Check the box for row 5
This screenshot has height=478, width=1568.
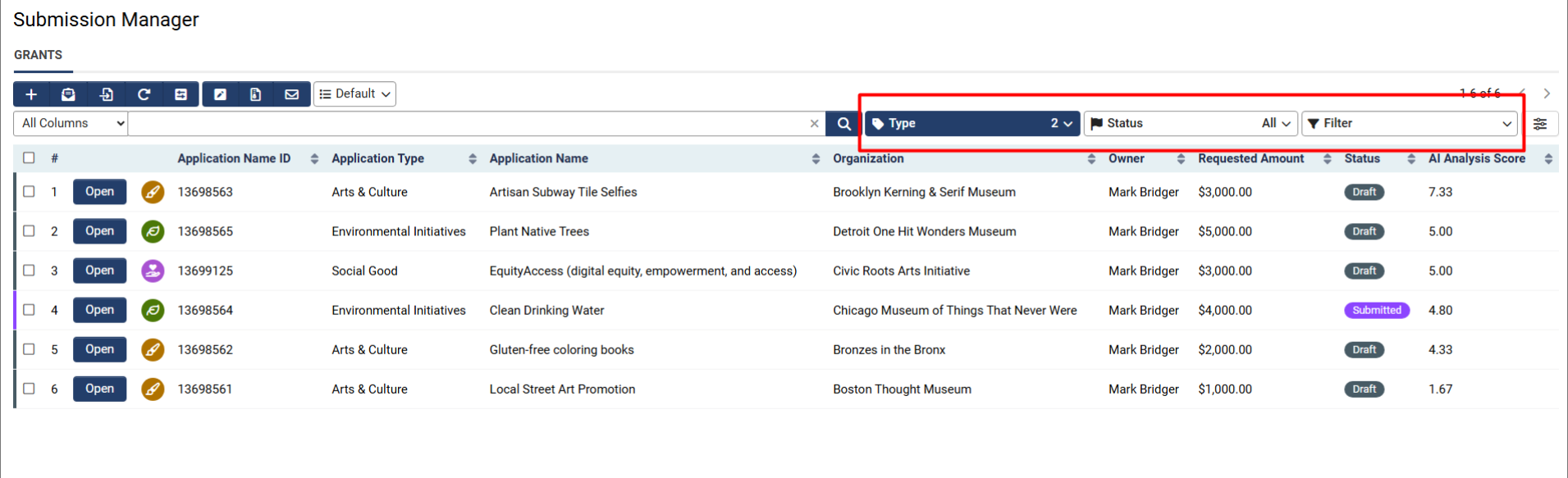click(x=29, y=348)
